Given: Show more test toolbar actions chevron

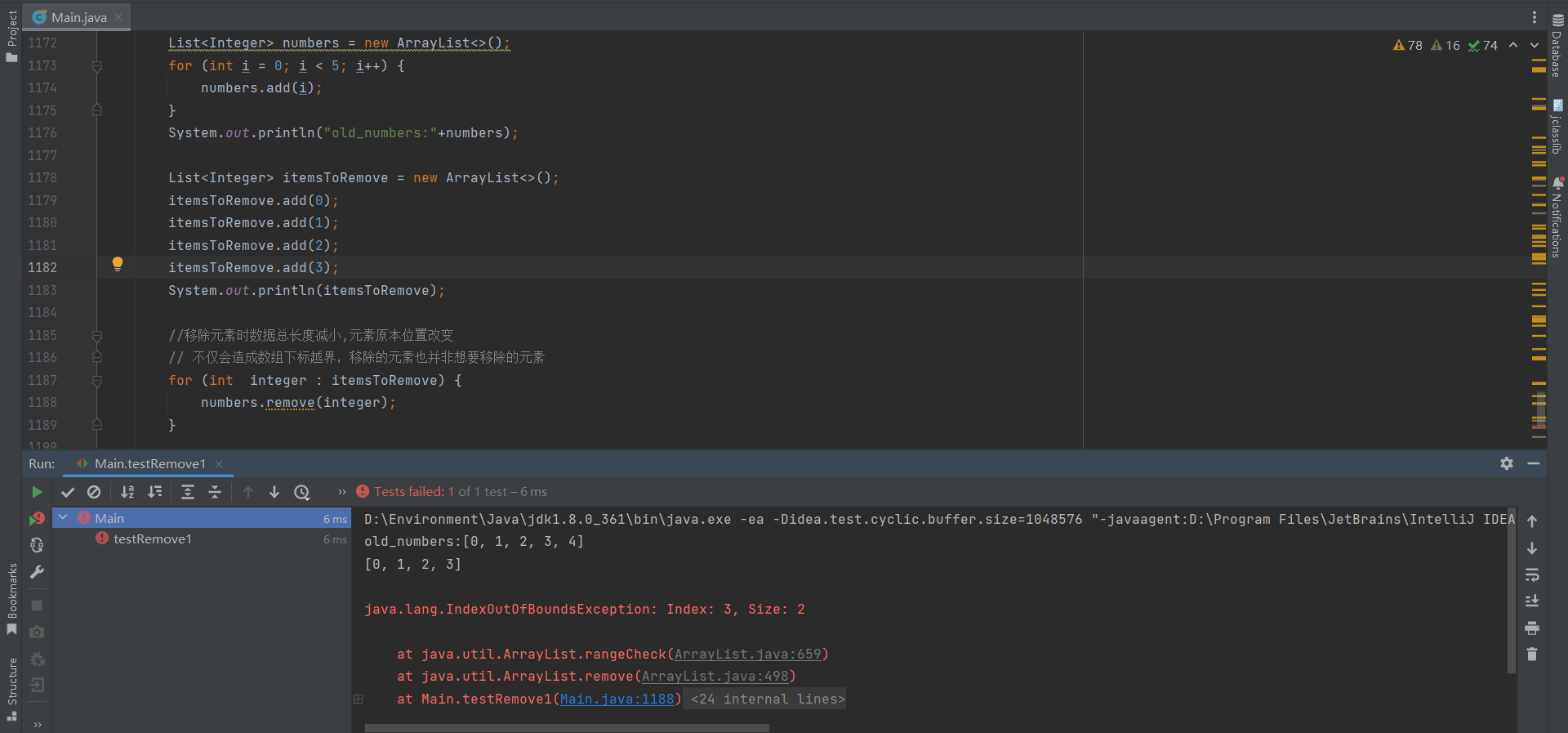Looking at the screenshot, I should (342, 492).
